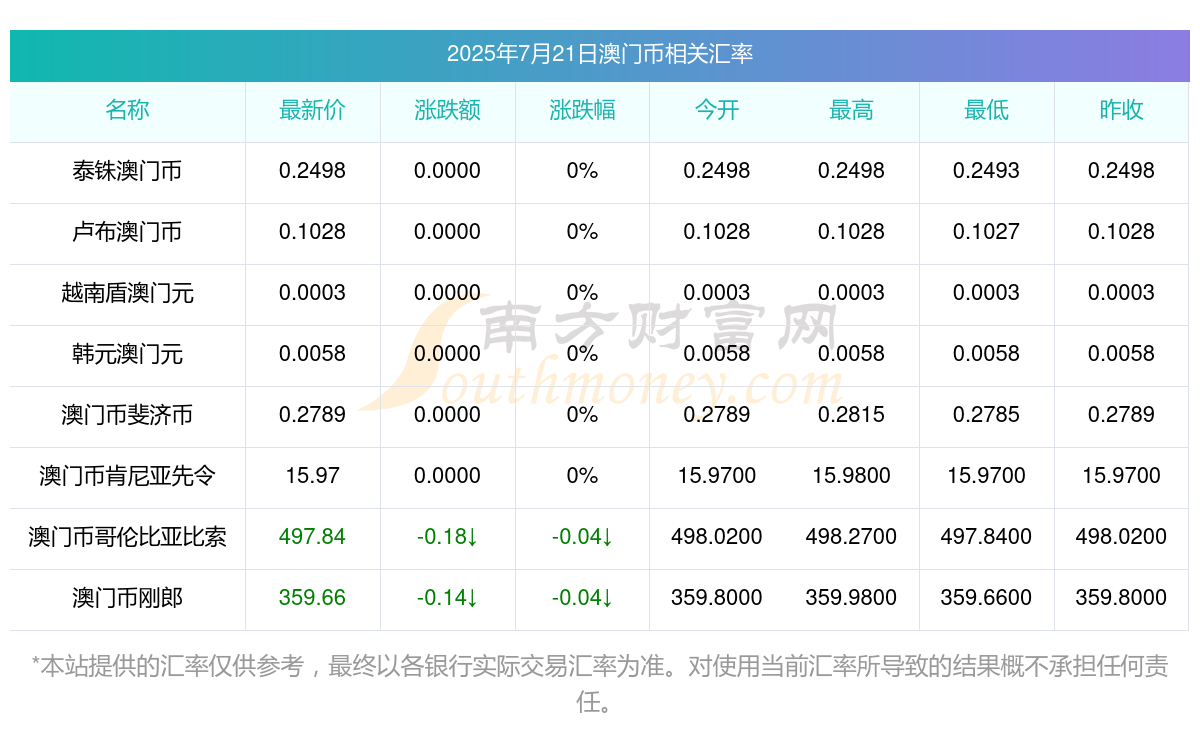Click the 最低 column header
1200x733 pixels.
(986, 111)
